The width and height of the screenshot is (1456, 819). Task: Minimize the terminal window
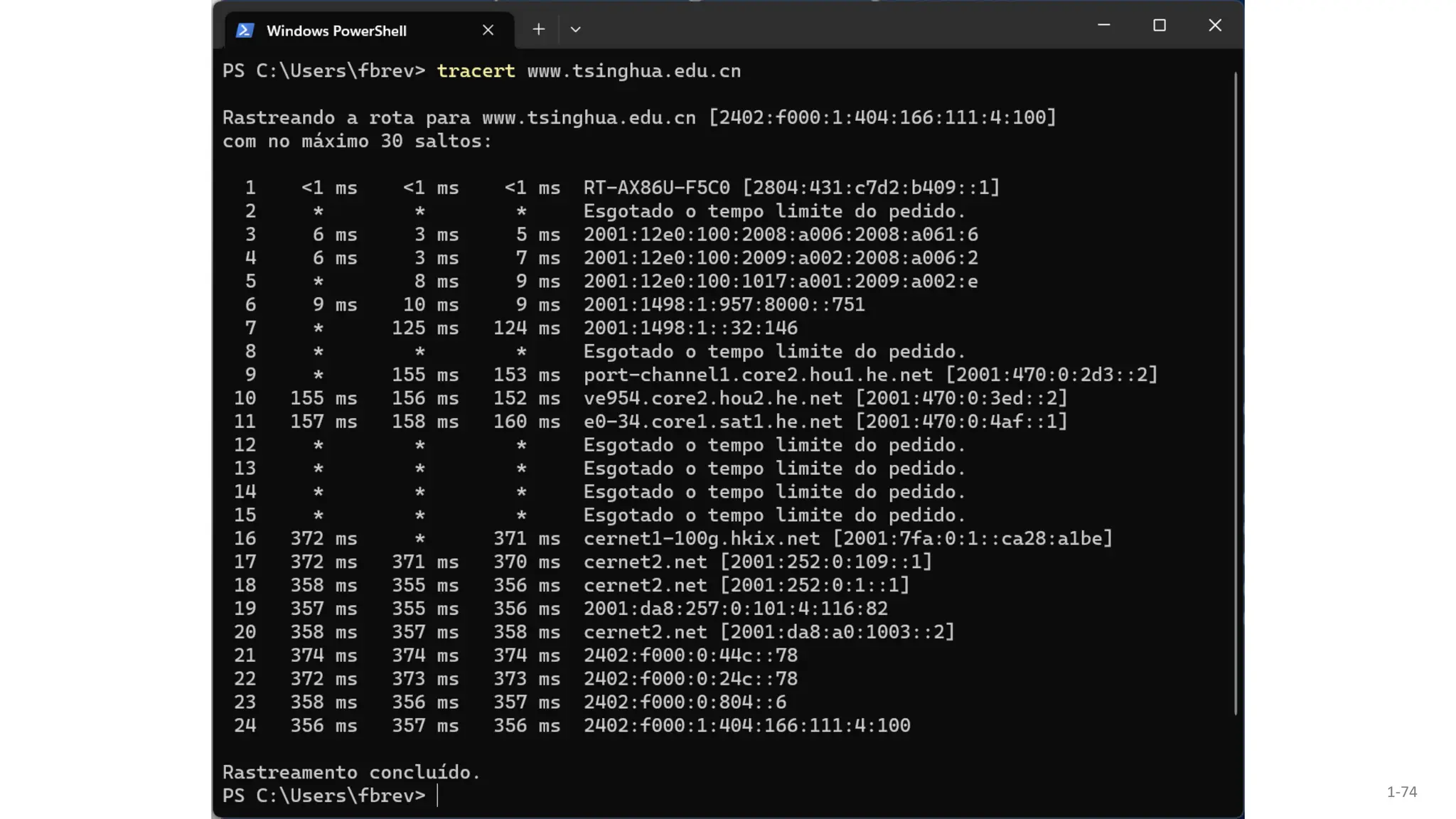tap(1104, 26)
